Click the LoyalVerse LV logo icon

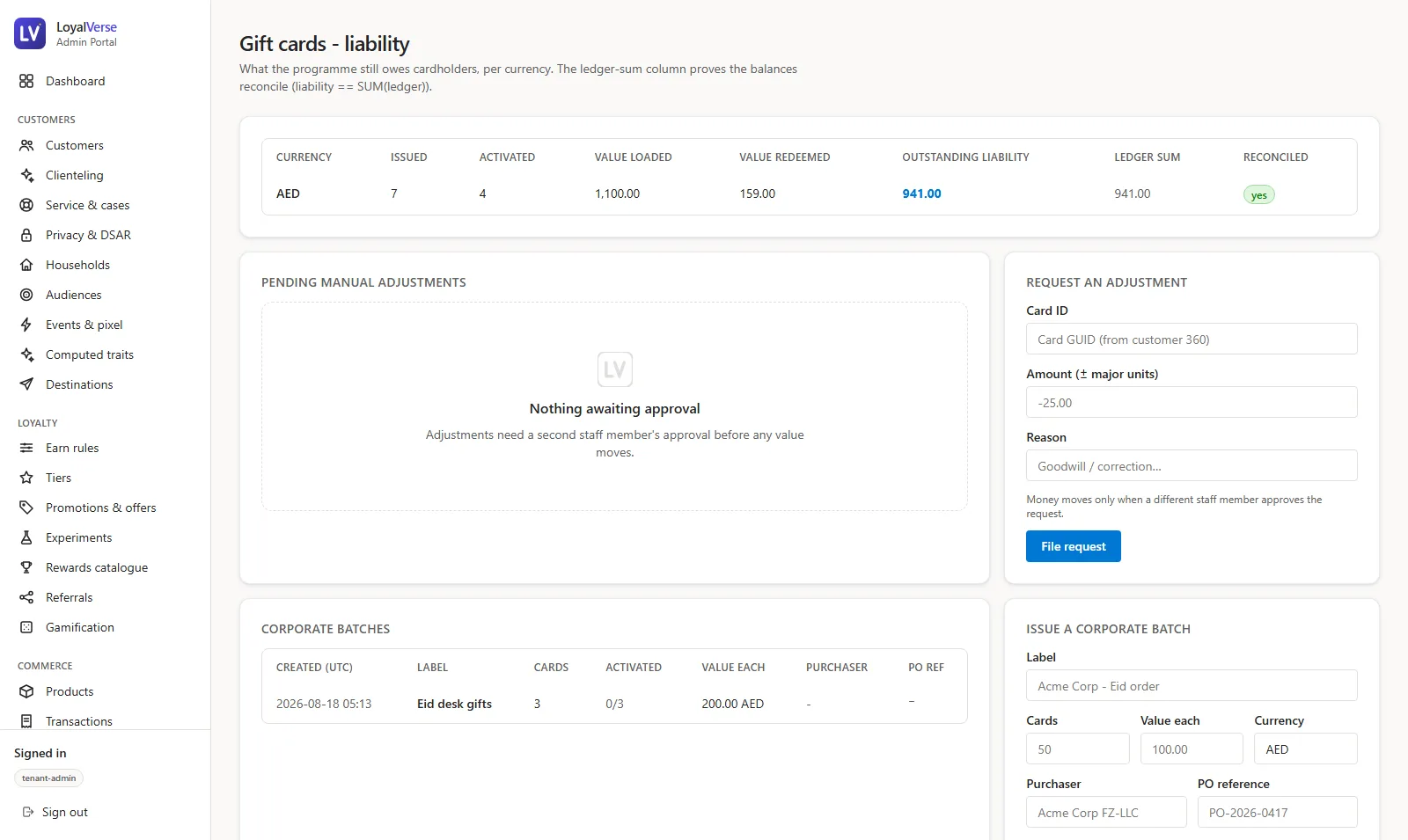coord(30,33)
